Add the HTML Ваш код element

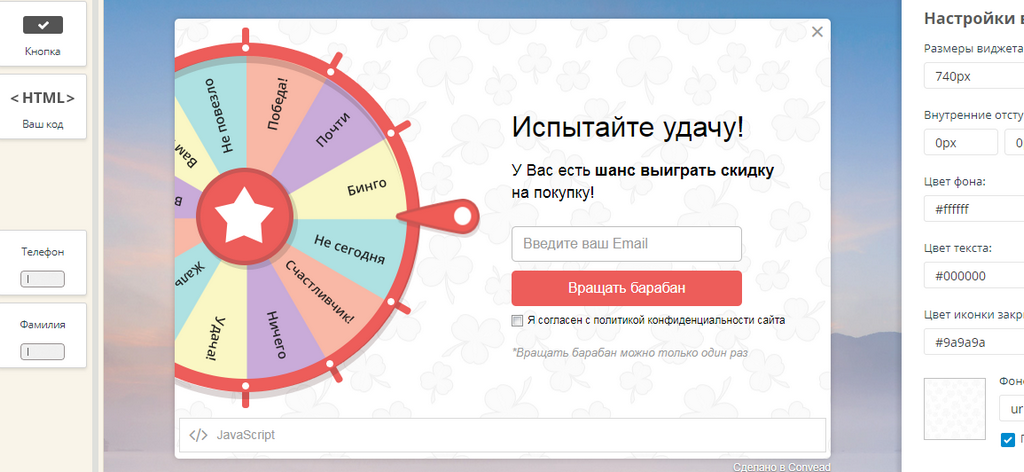tap(42, 106)
